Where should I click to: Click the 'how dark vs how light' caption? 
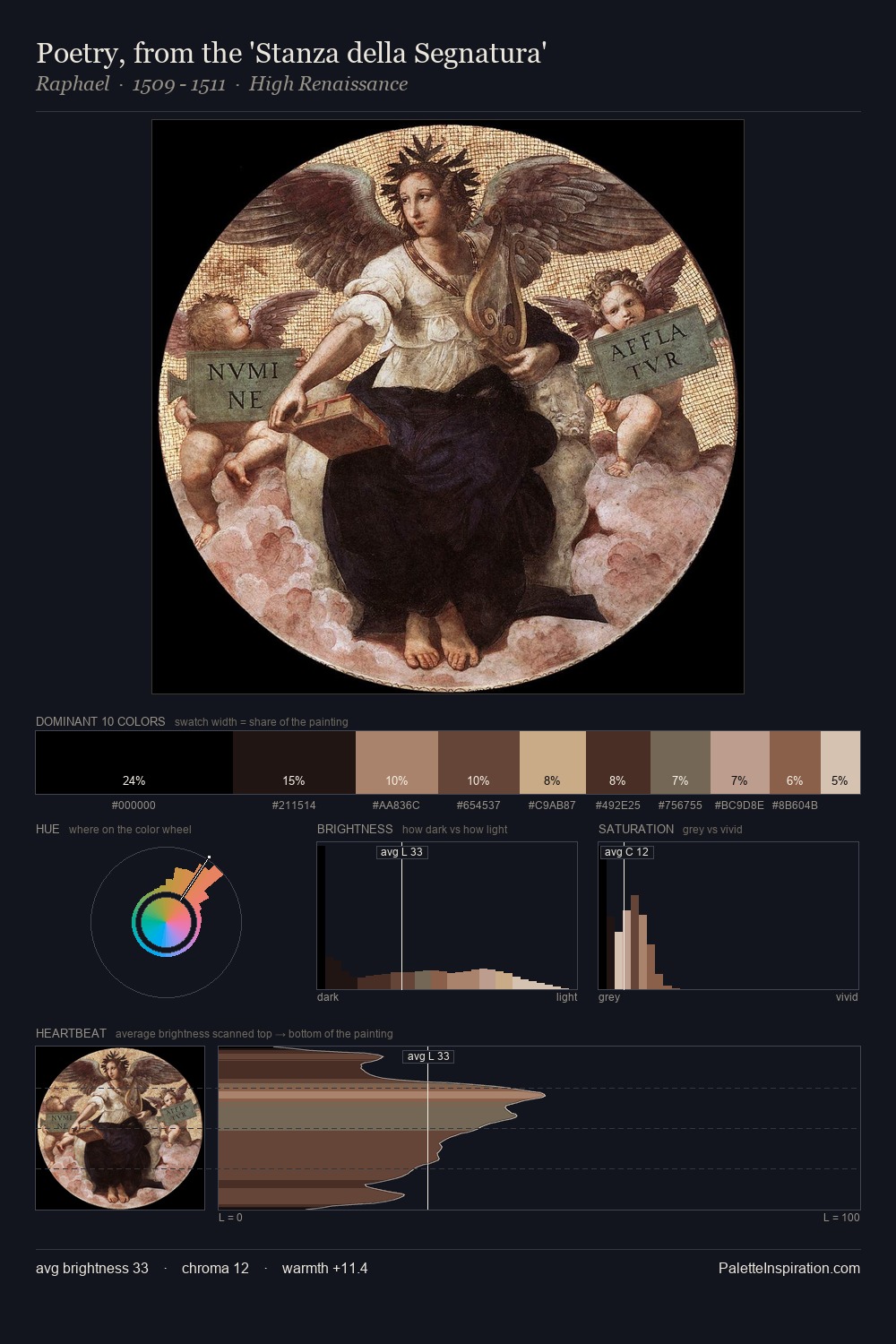[455, 830]
